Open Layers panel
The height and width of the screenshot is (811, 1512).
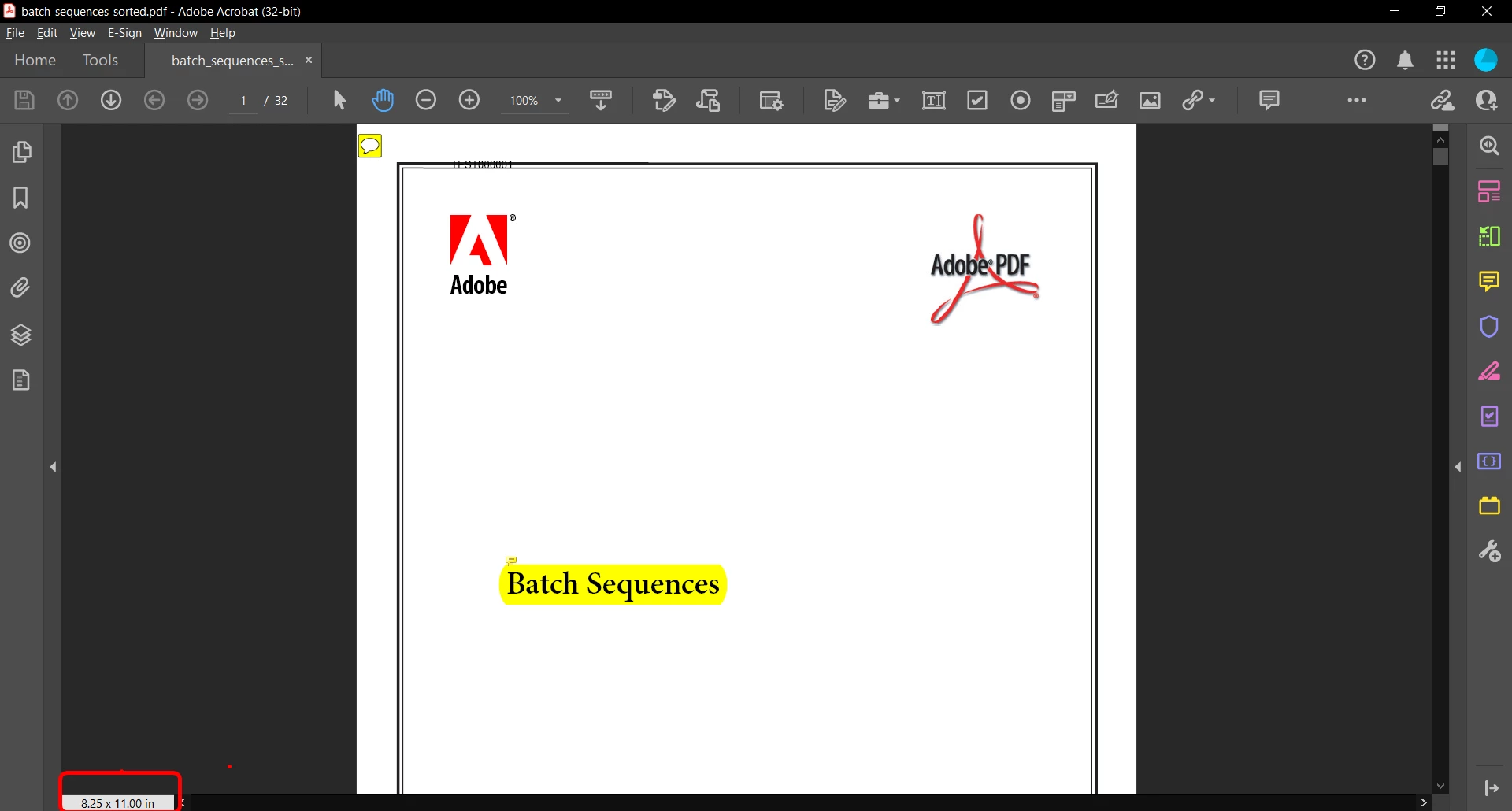coord(21,335)
